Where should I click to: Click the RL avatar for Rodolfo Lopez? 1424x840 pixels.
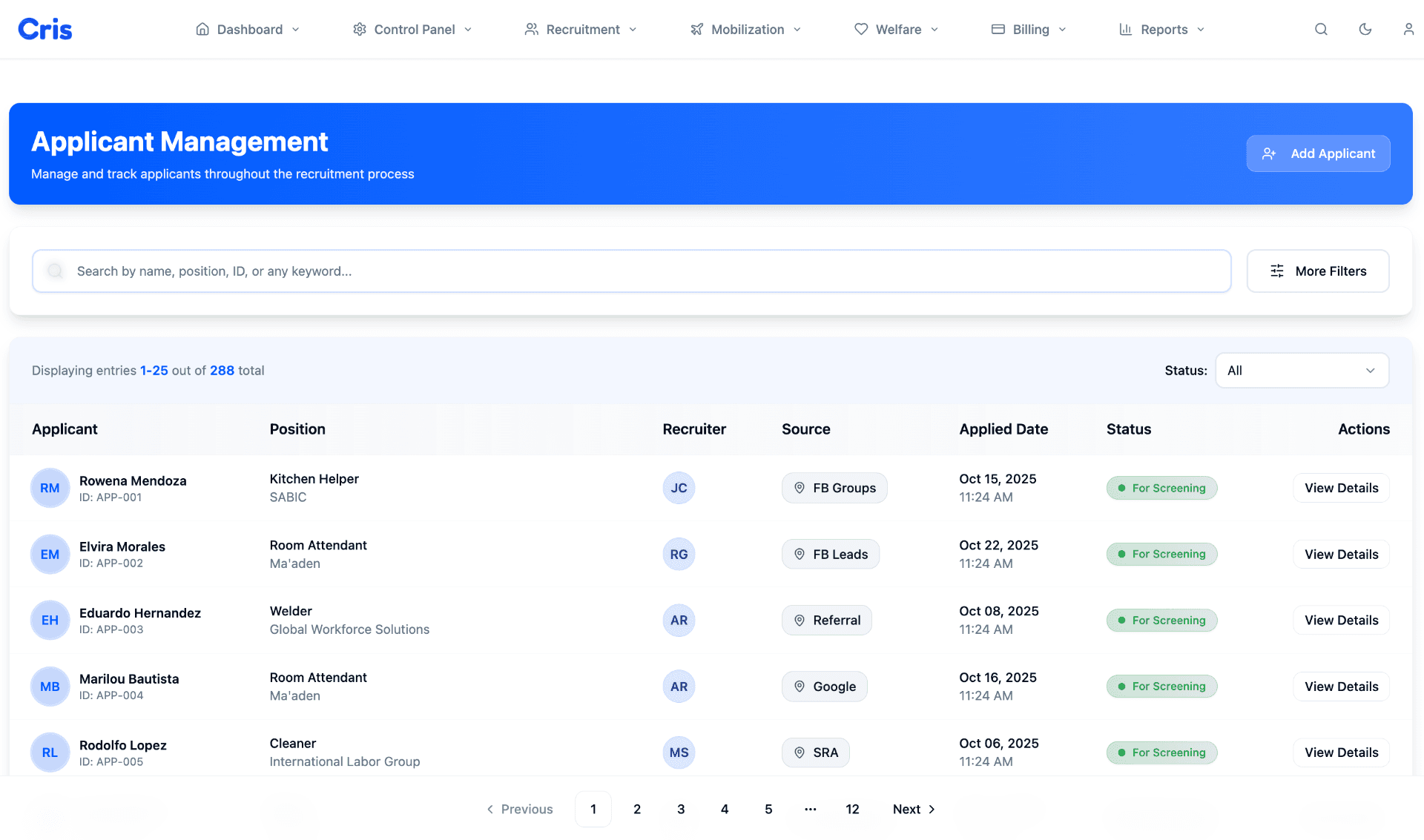click(50, 753)
